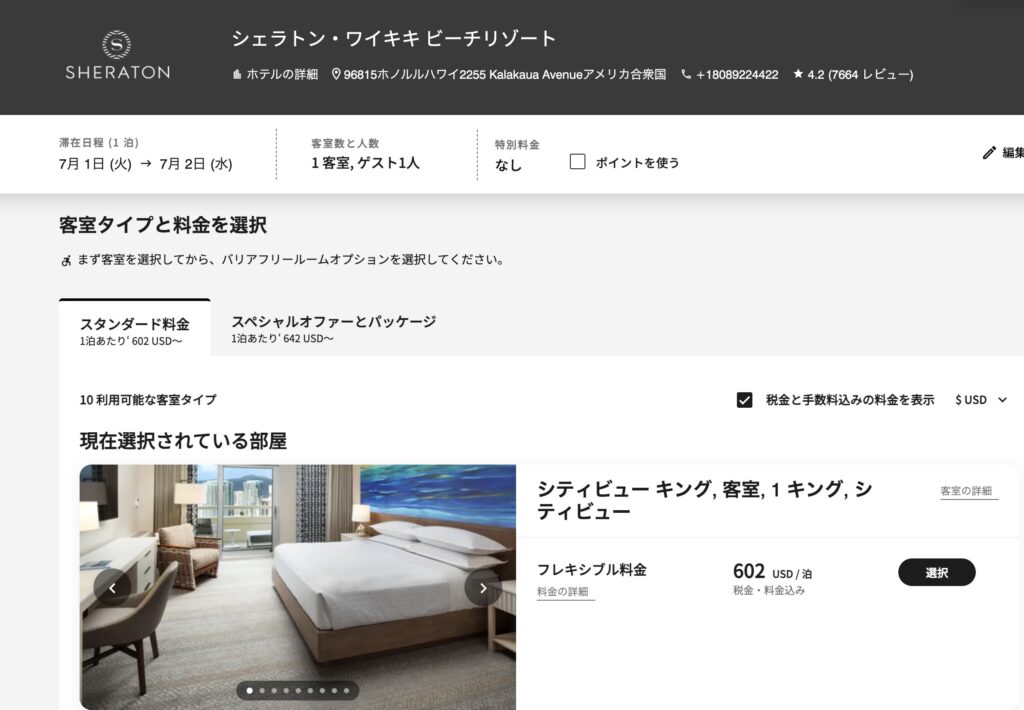Select the スタンダード料金 tab

click(135, 328)
